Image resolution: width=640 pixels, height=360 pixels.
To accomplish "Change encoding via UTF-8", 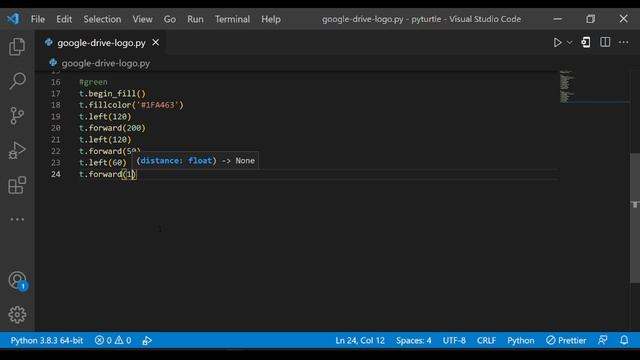I will [454, 340].
